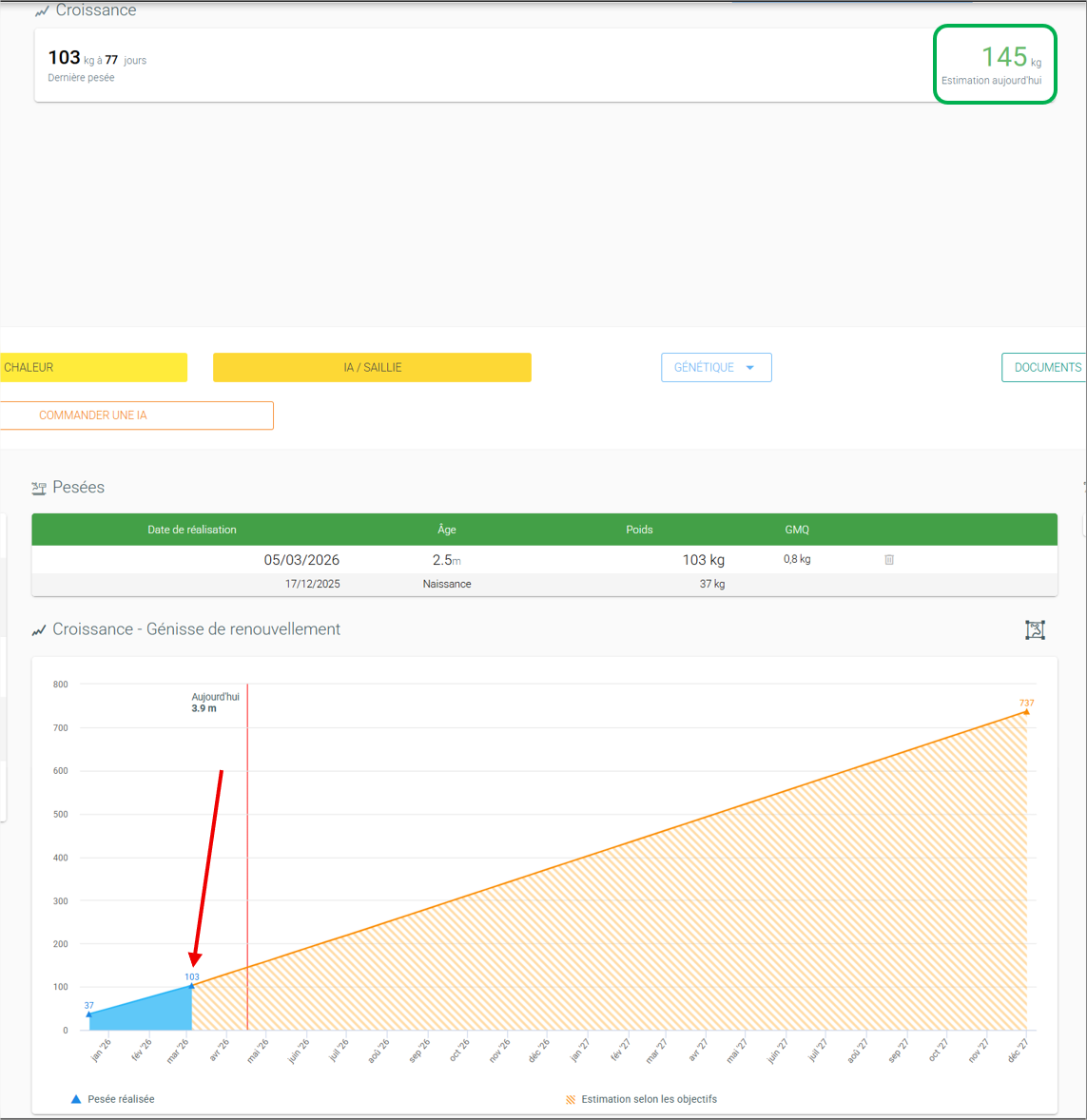Image resolution: width=1087 pixels, height=1120 pixels.
Task: Click the 103 point on the chart
Action: coord(191,986)
